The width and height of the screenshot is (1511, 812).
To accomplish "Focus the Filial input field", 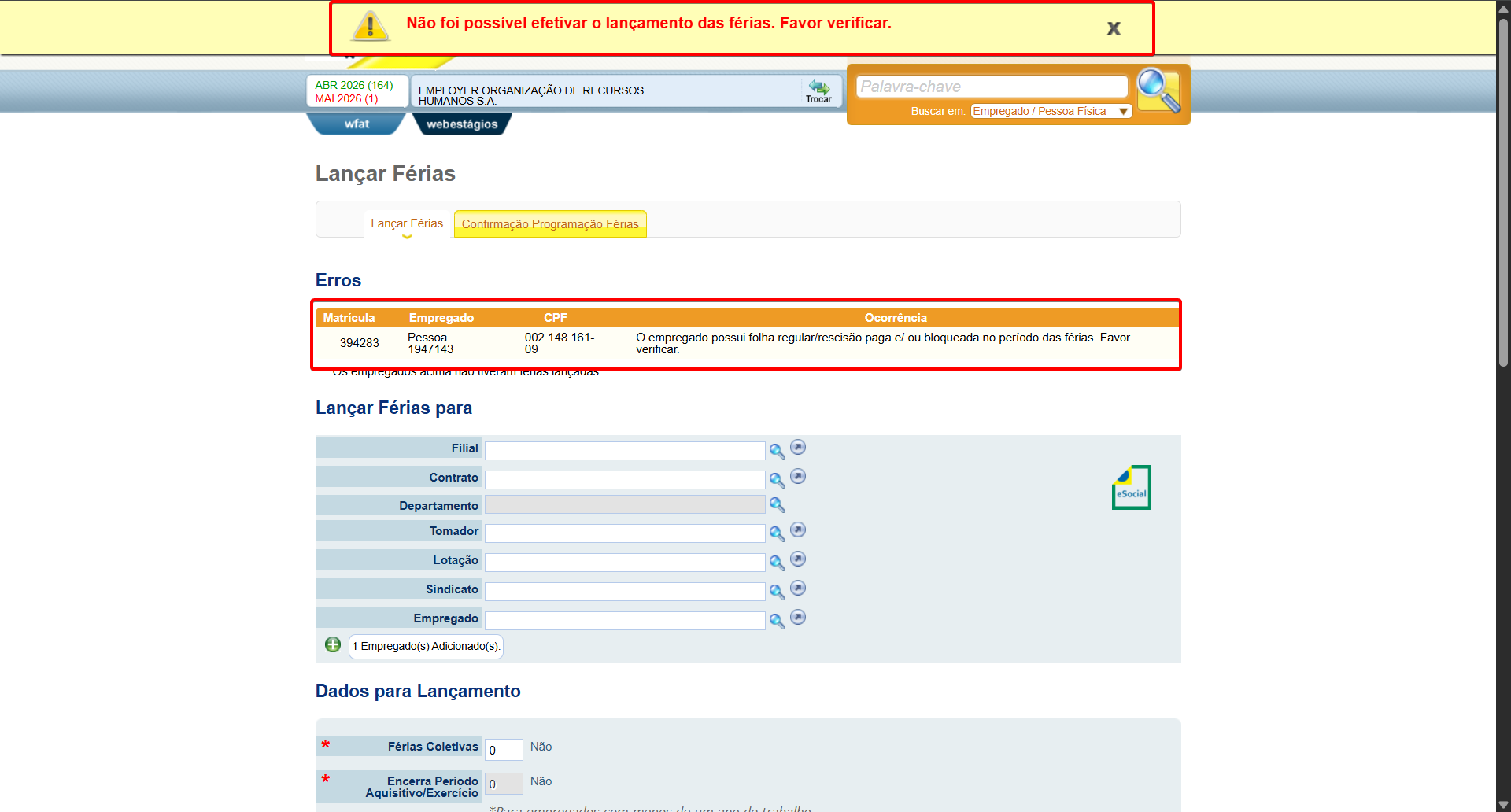I will (625, 450).
